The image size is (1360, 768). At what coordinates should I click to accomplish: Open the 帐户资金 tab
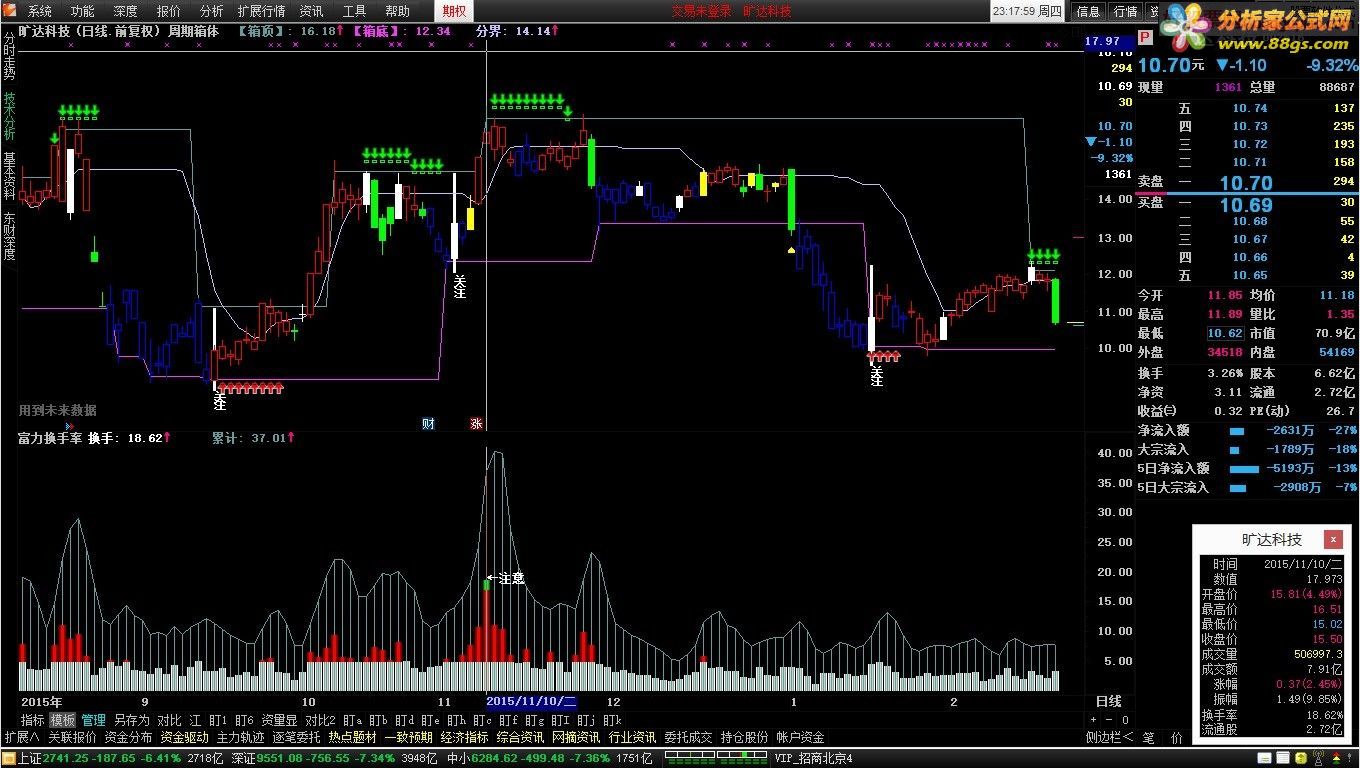pyautogui.click(x=800, y=738)
